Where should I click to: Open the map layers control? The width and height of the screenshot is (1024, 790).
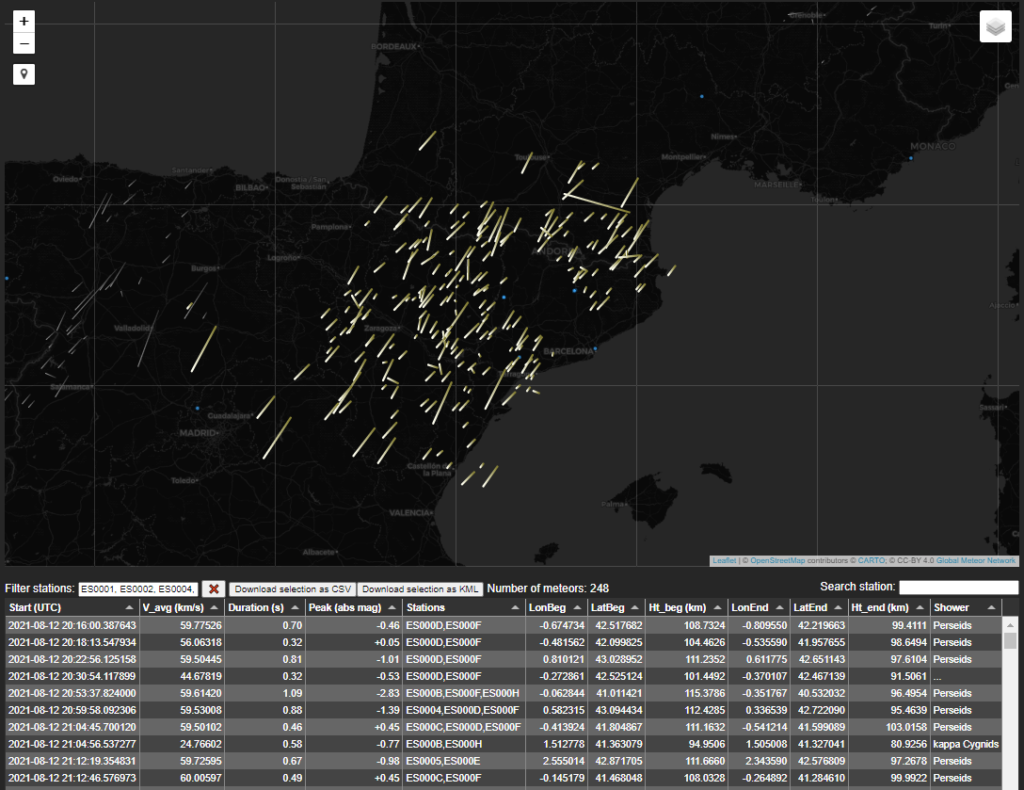tap(995, 27)
